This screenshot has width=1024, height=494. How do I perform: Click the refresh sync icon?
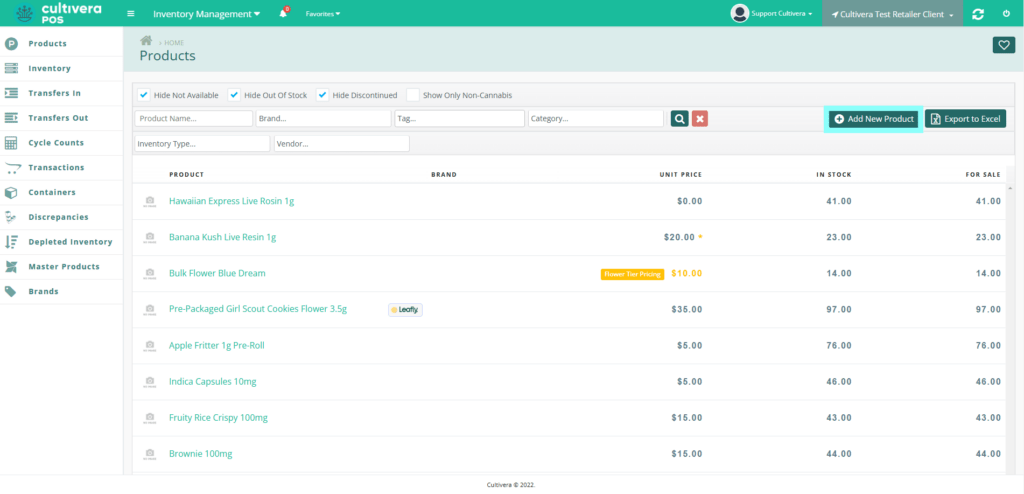(x=977, y=14)
